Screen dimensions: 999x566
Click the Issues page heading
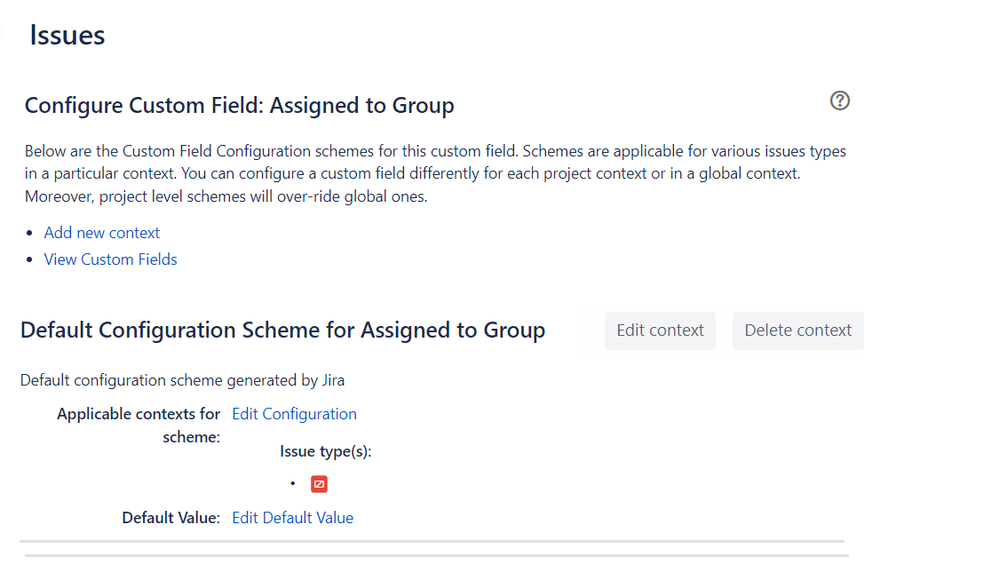(x=67, y=35)
